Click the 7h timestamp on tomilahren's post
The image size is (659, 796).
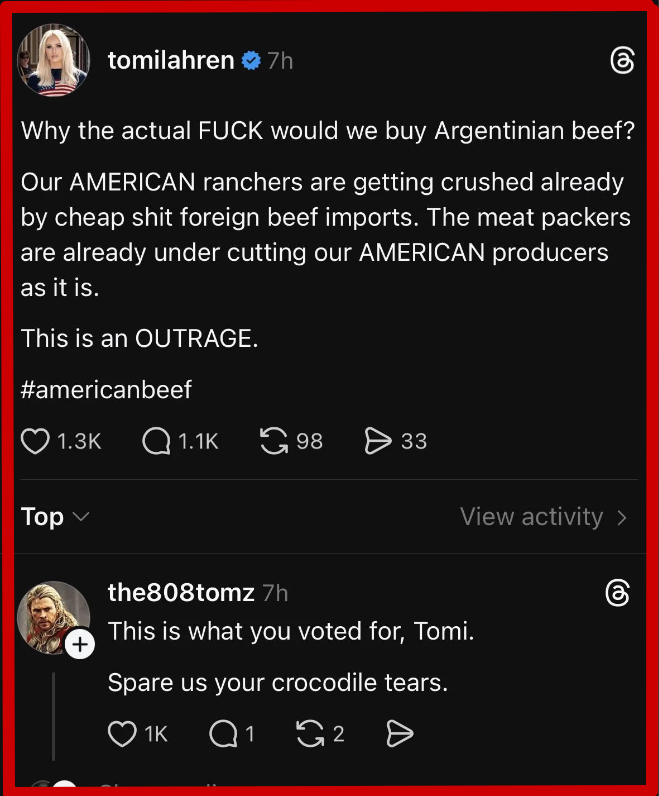[x=280, y=61]
